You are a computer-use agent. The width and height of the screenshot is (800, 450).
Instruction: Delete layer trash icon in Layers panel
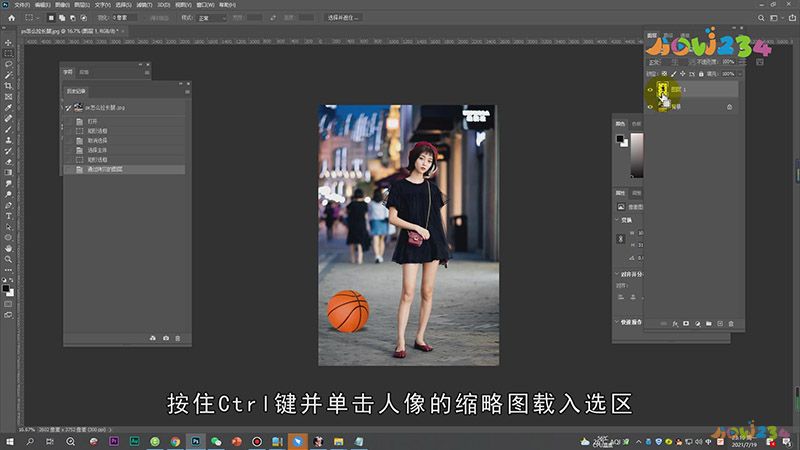tap(731, 323)
